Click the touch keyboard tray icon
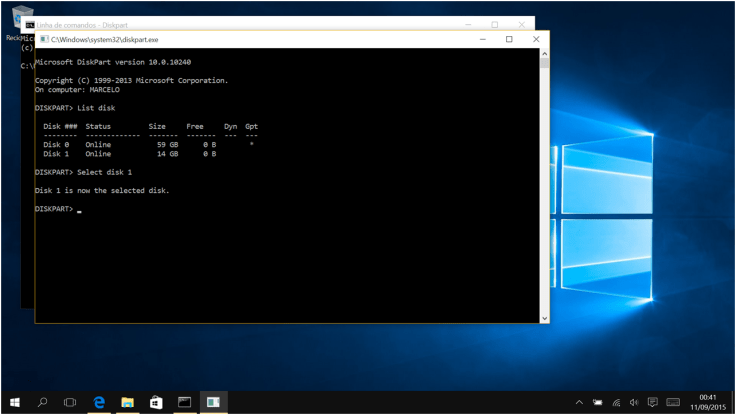 click(x=674, y=402)
